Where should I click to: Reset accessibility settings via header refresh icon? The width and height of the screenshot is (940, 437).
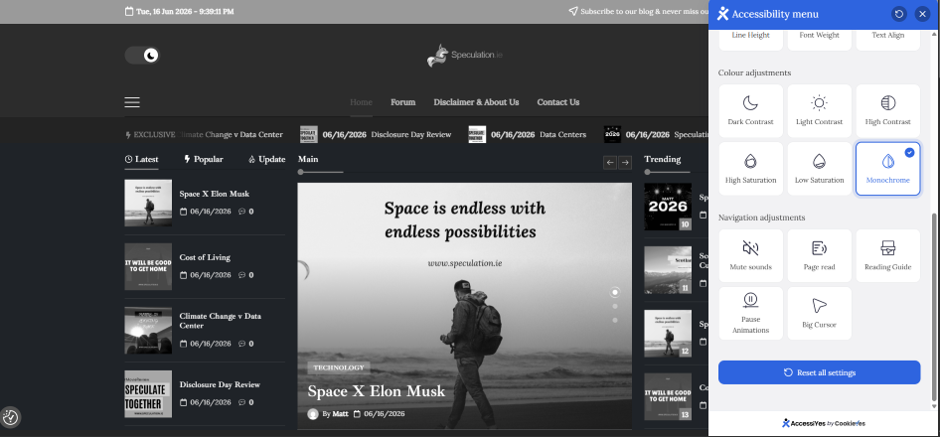point(898,14)
